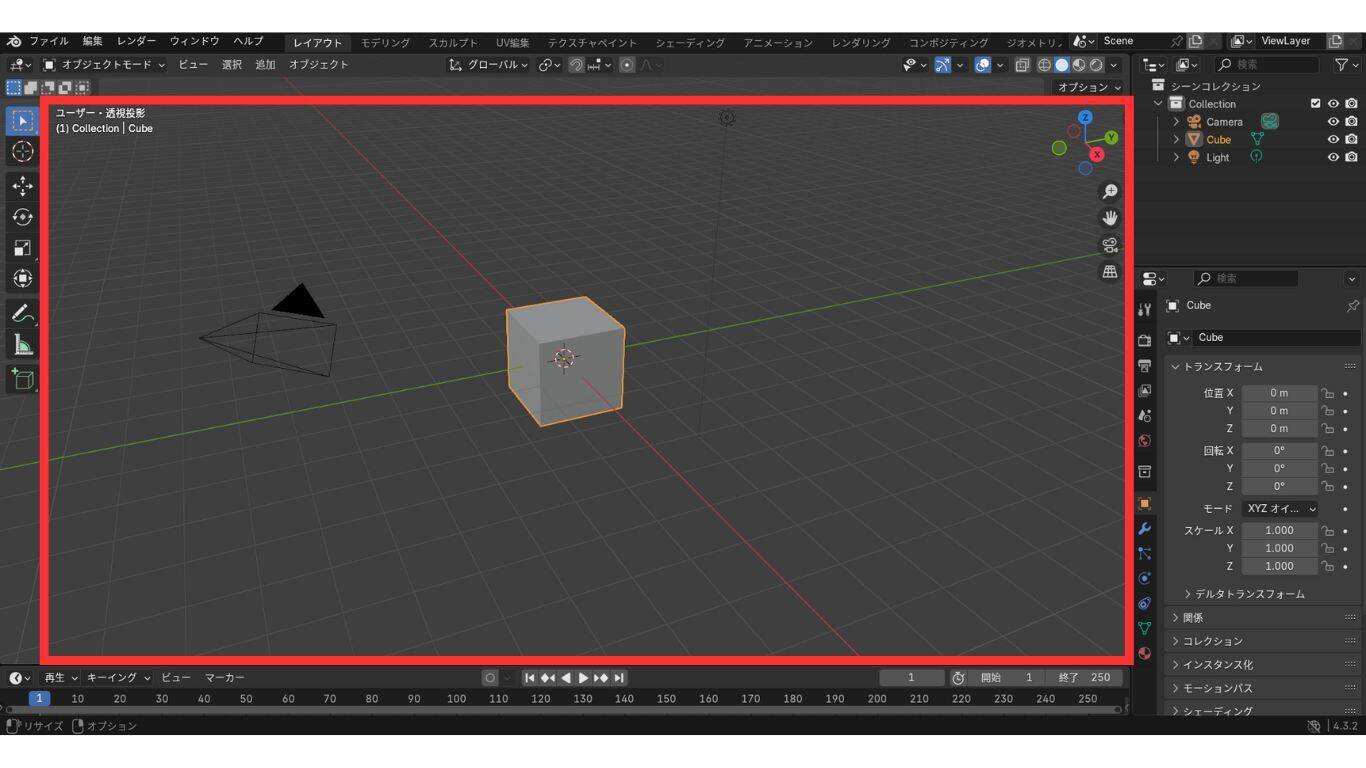Open the Object Constraints properties tab
The width and height of the screenshot is (1366, 768).
tap(1145, 603)
